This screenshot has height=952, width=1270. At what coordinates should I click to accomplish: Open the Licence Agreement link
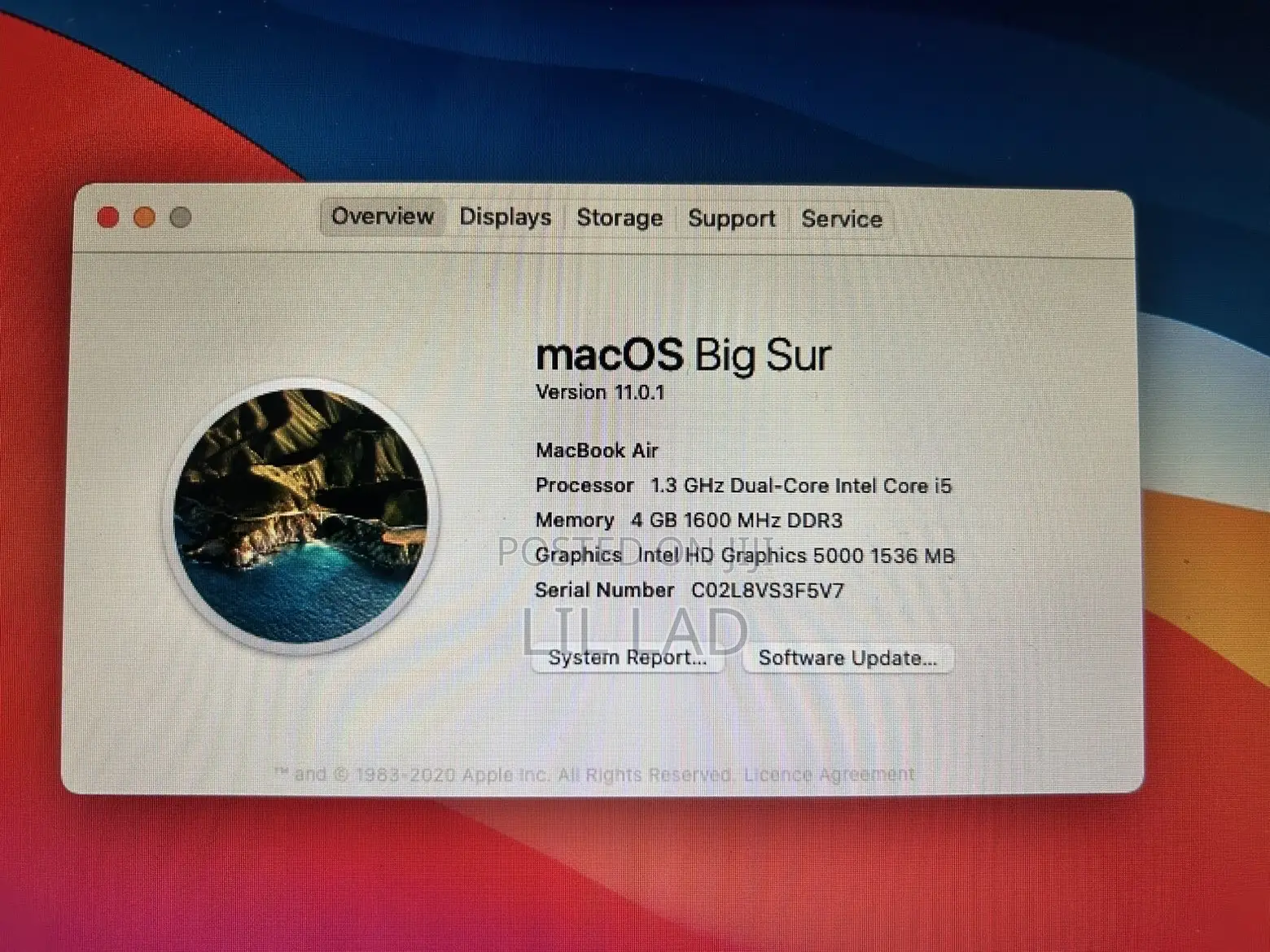829,775
